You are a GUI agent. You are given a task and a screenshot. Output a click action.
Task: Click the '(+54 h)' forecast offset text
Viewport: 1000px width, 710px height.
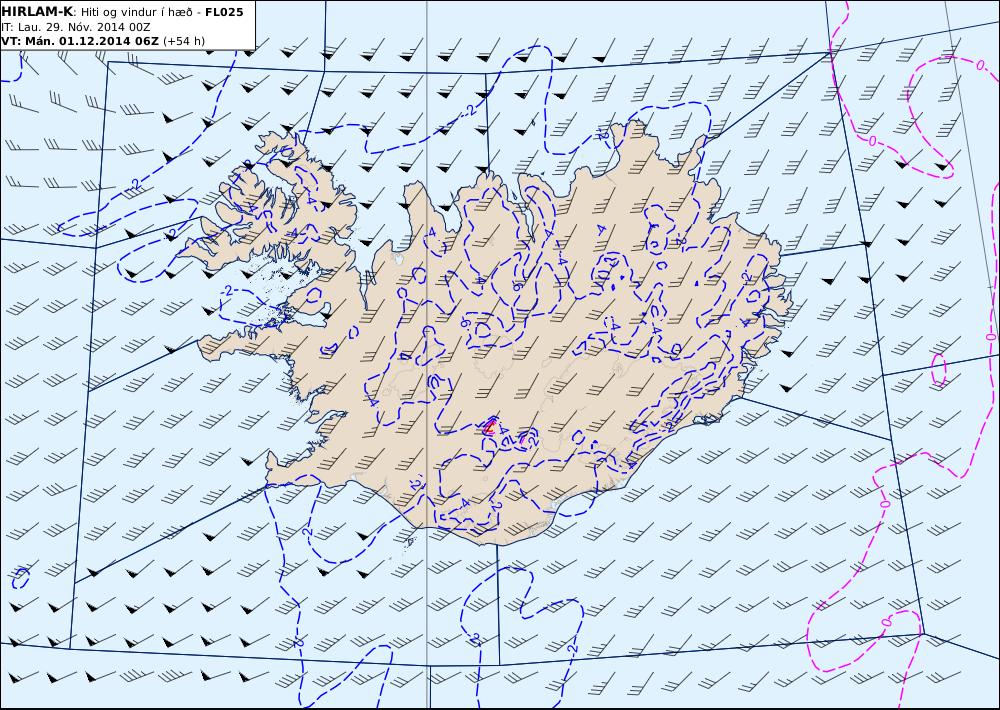click(184, 41)
